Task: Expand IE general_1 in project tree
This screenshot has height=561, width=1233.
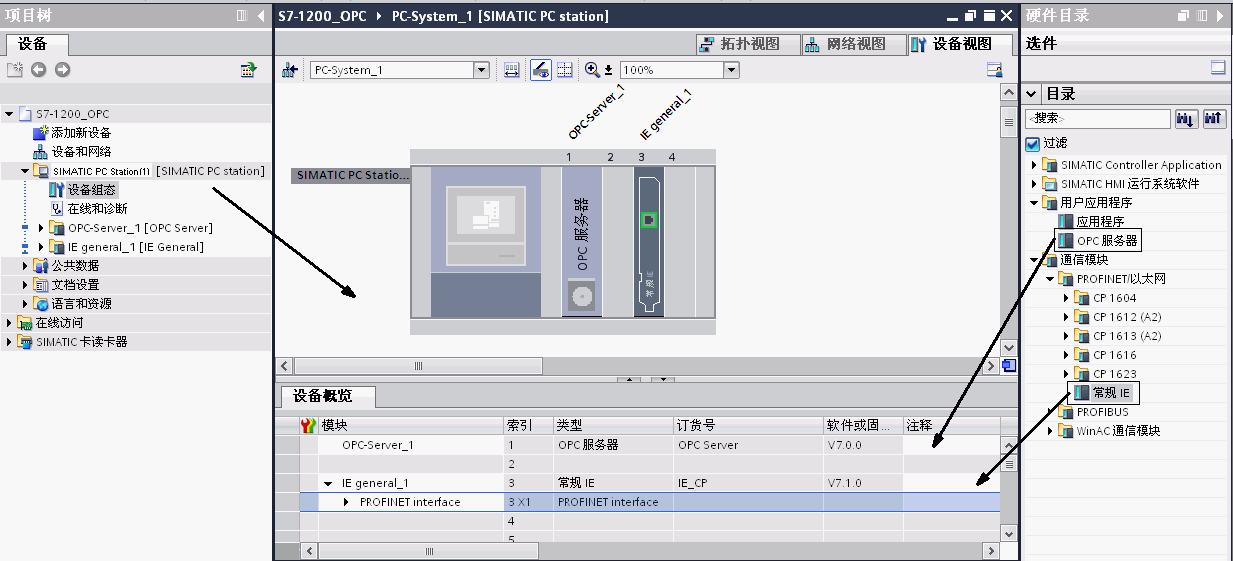Action: coord(41,247)
